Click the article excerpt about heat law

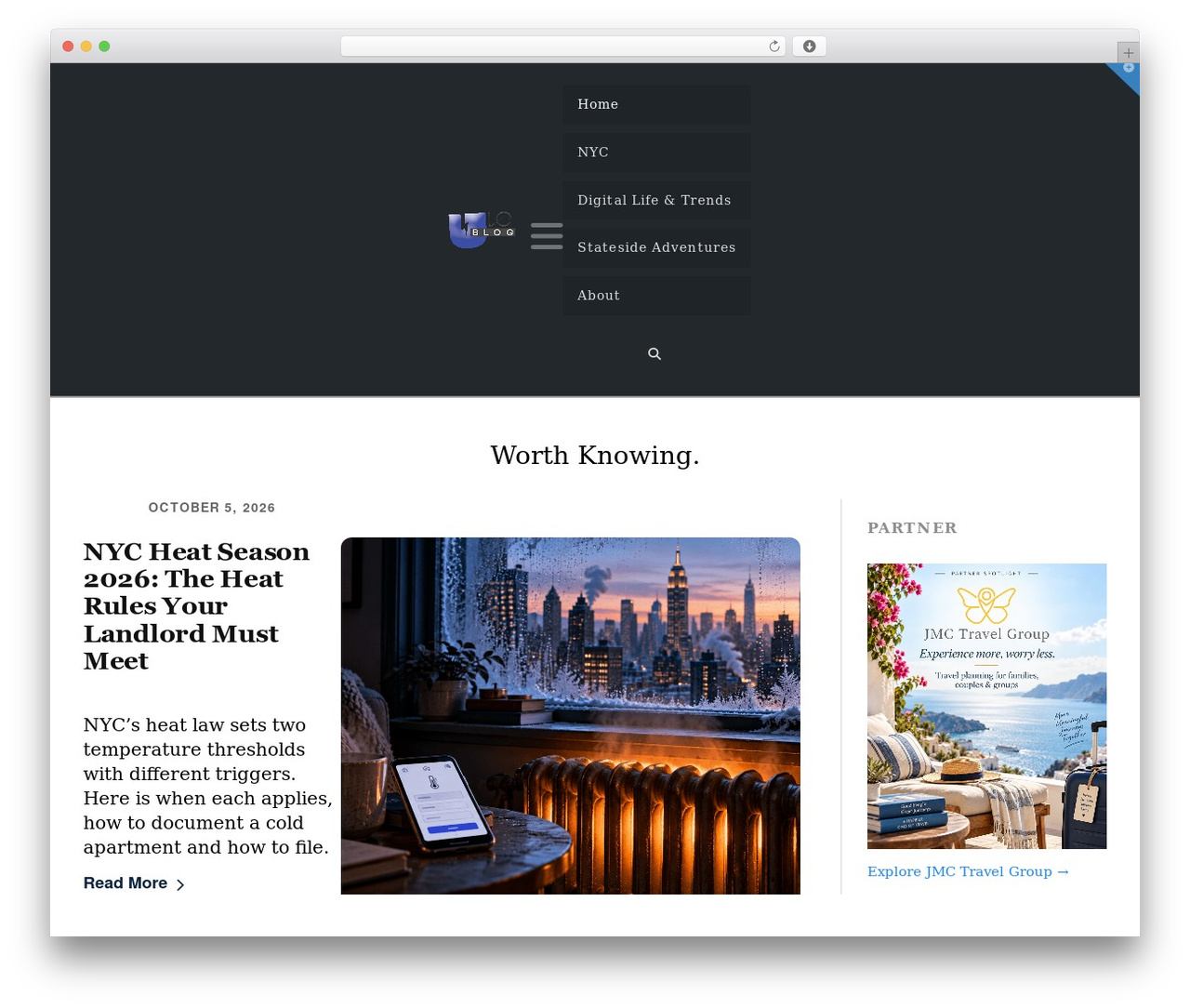point(208,786)
